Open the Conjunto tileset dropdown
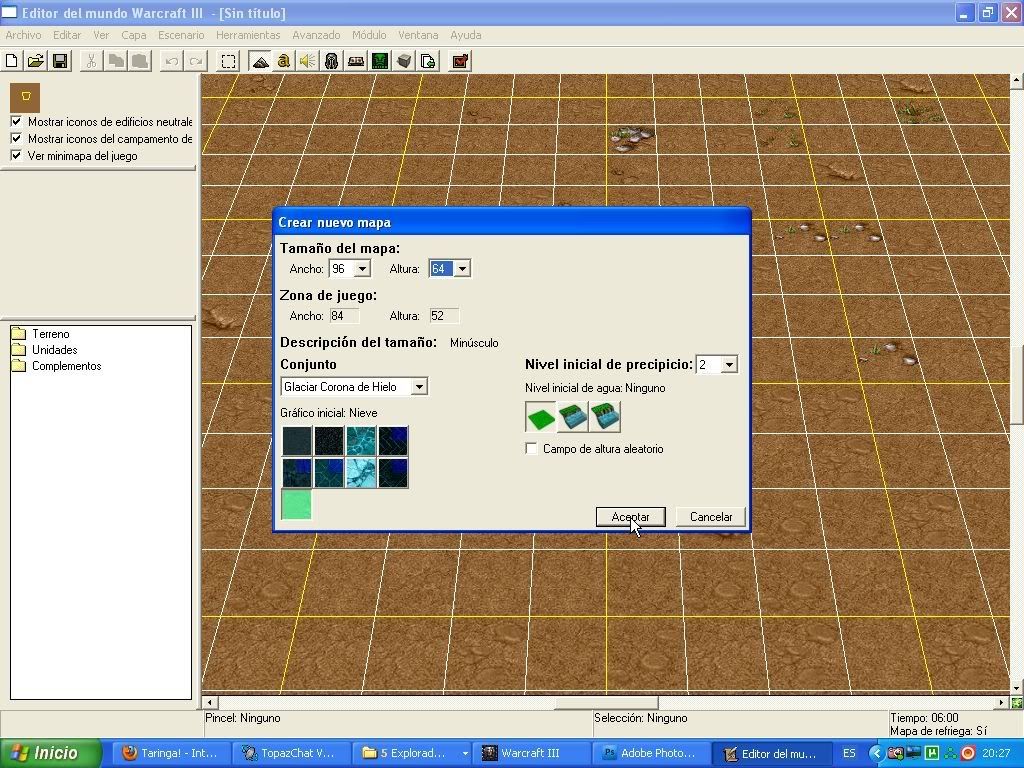The width and height of the screenshot is (1024, 768). [419, 387]
